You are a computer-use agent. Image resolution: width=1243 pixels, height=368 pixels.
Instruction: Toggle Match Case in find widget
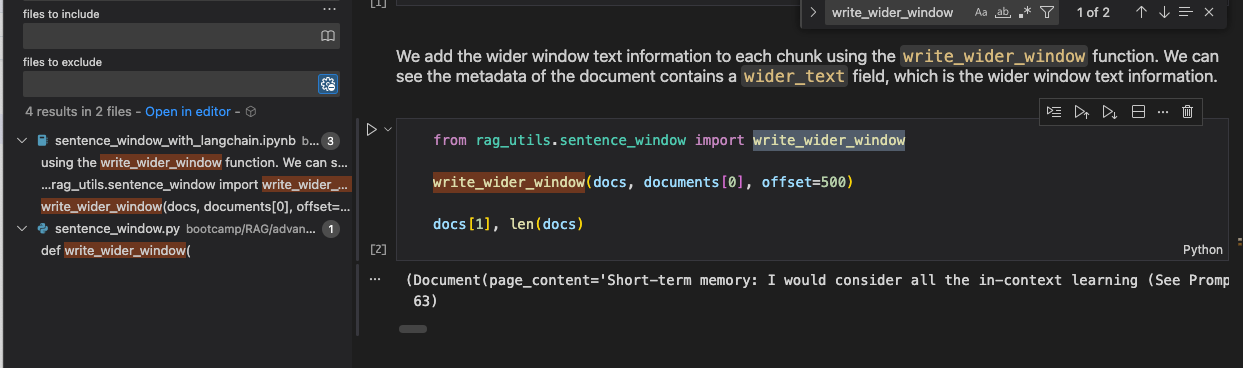(981, 12)
